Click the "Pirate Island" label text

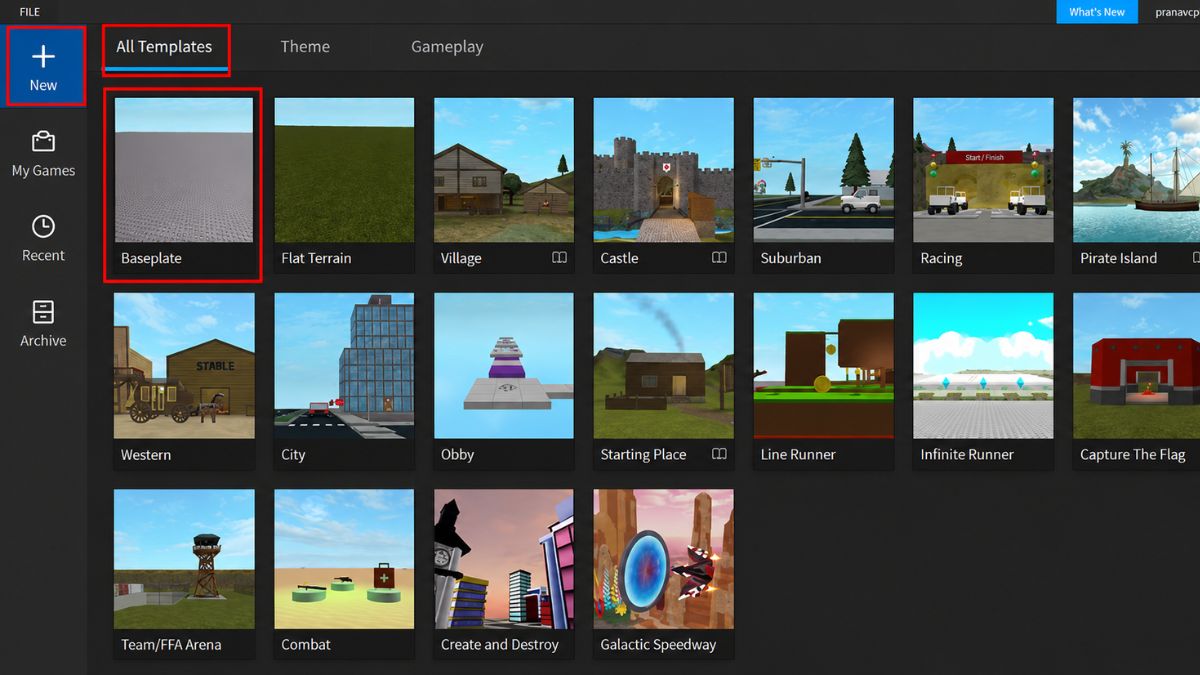[x=1119, y=258]
